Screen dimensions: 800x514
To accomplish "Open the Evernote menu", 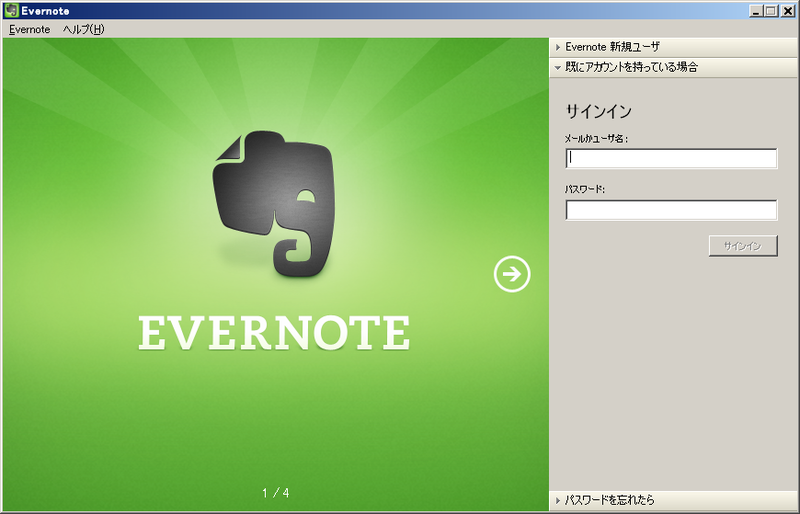I will [x=30, y=30].
